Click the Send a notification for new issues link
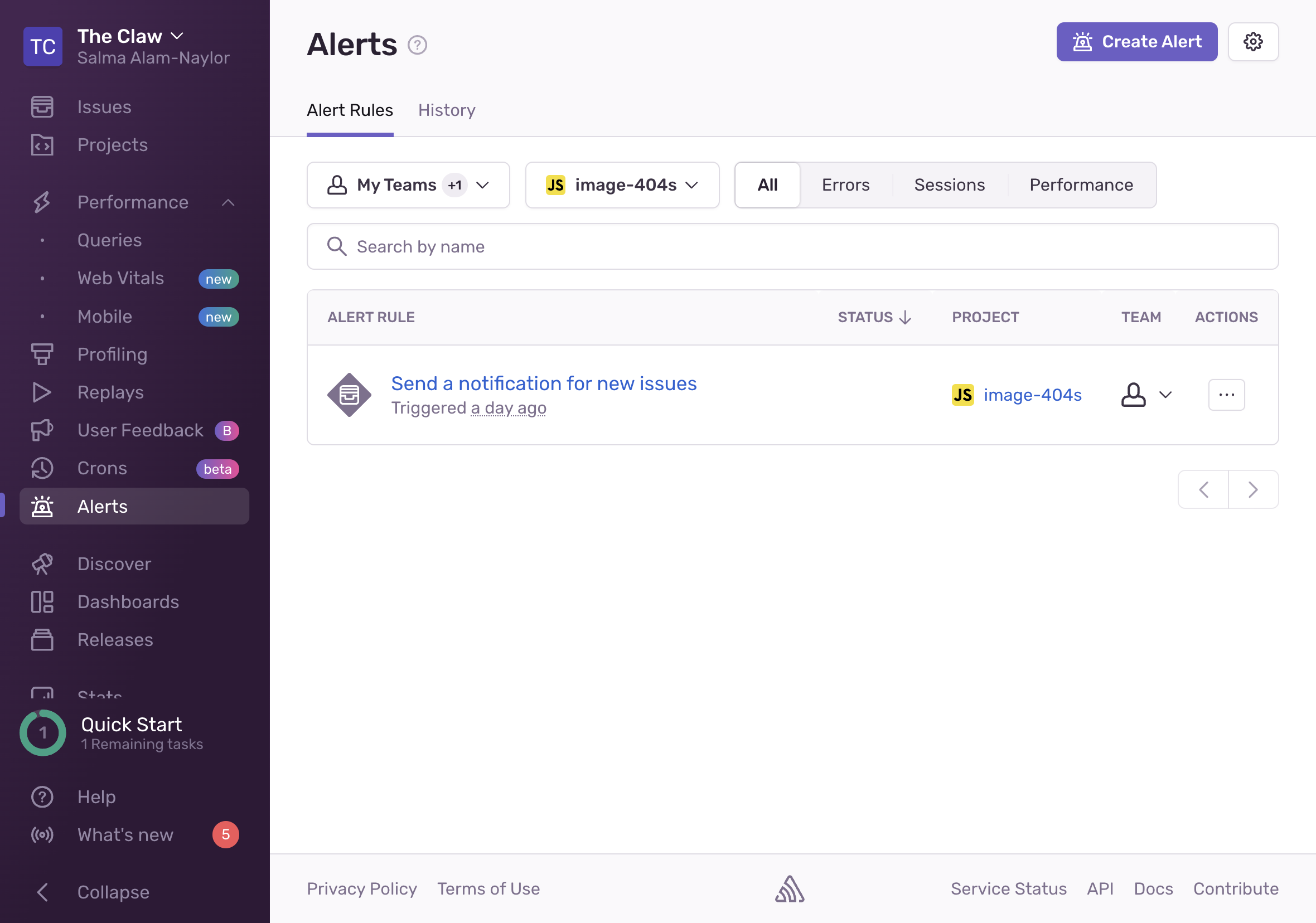Viewport: 1316px width, 923px height. coord(543,382)
